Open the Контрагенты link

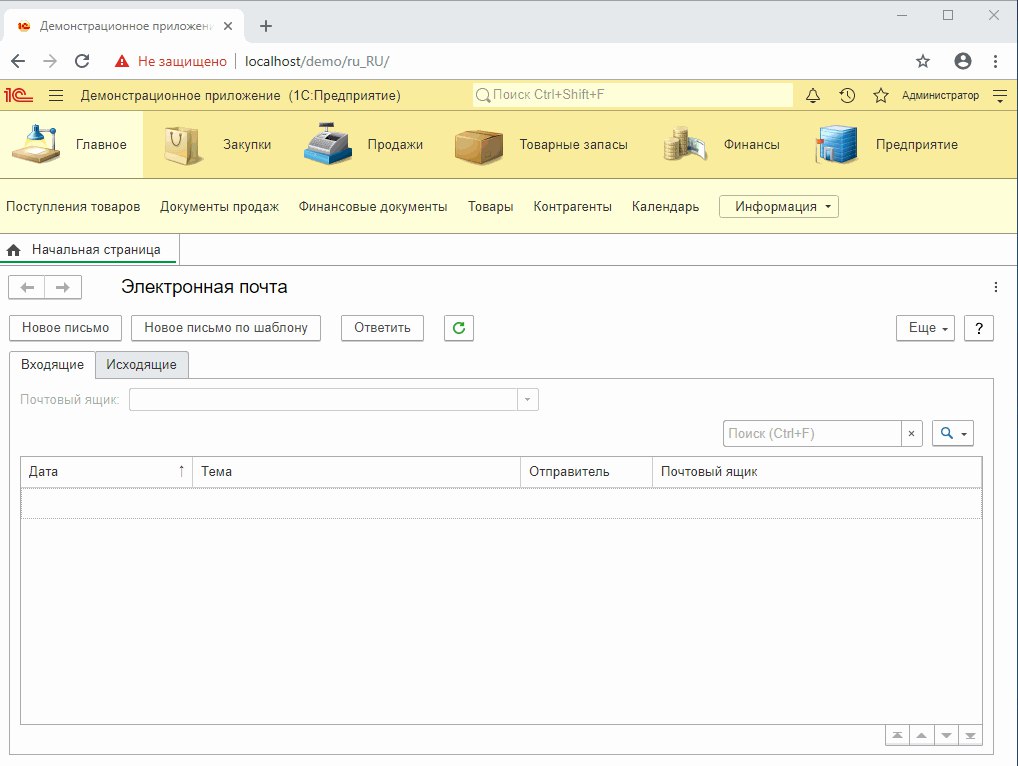[573, 206]
